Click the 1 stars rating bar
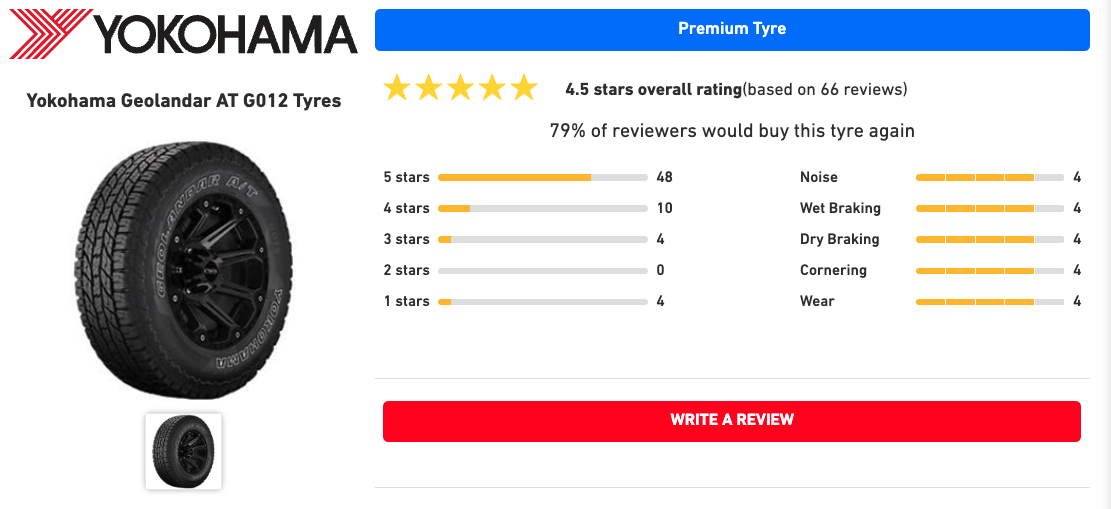Image resolution: width=1111 pixels, height=509 pixels. pos(543,302)
